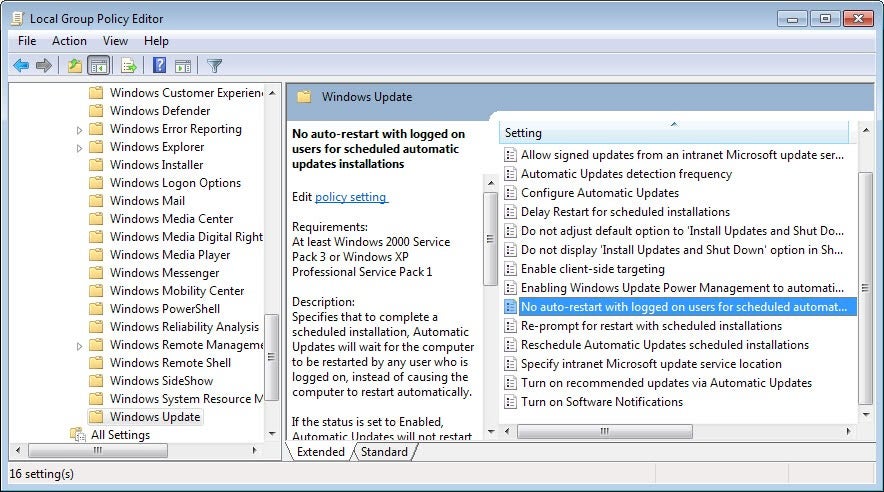Click the Setting column header to sort
884x492 pixels.
pos(674,132)
